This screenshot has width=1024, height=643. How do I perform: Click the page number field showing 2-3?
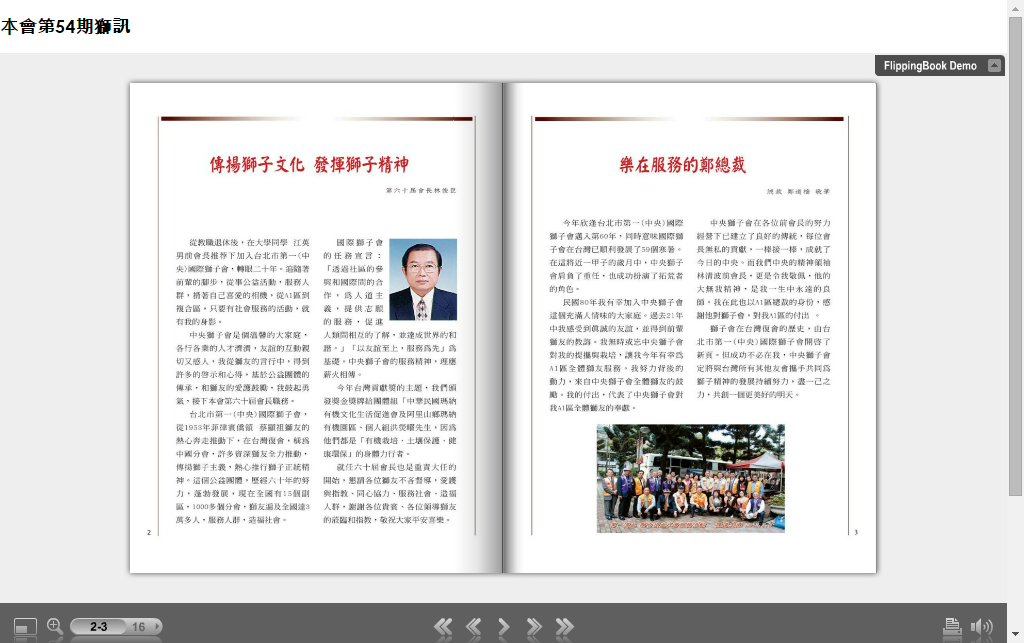(x=98, y=627)
